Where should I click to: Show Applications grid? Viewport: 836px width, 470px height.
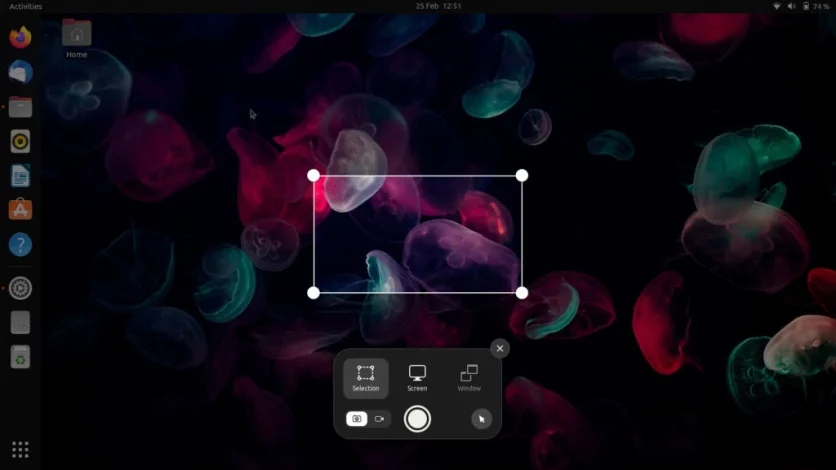(x=20, y=449)
